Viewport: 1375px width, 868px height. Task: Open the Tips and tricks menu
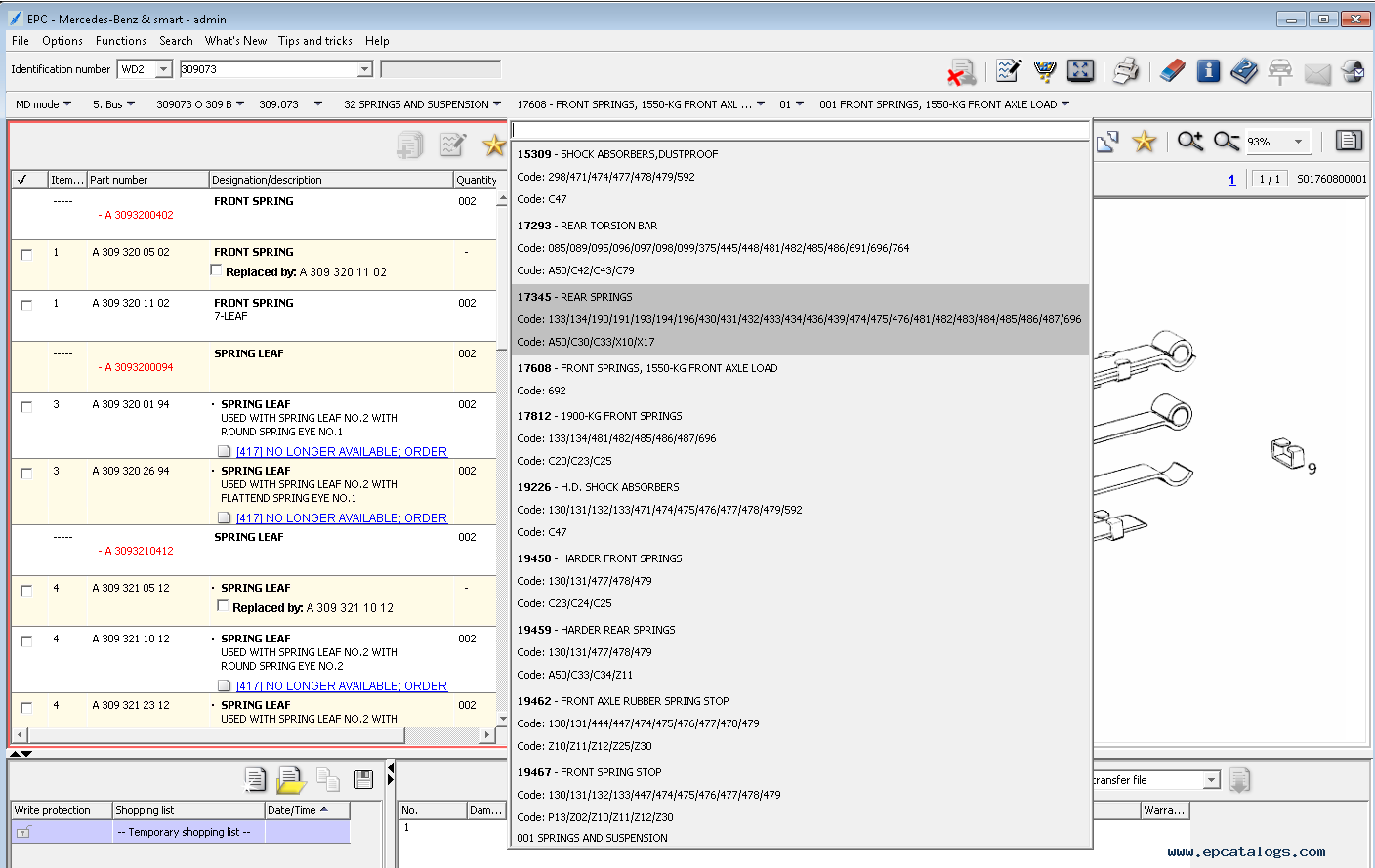pos(315,41)
